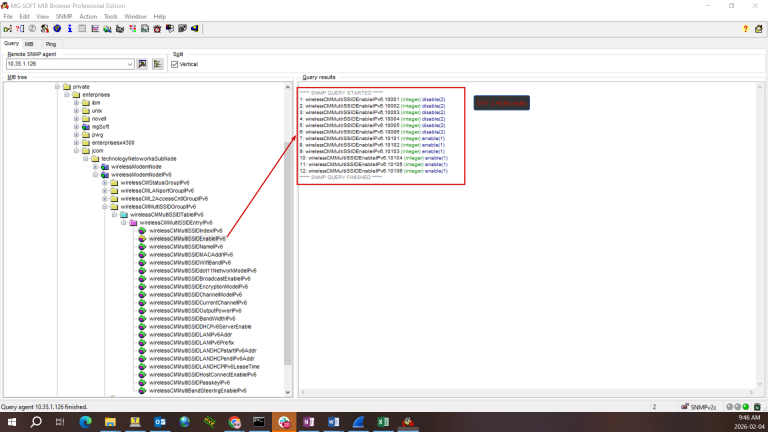Open the Windows Start menu
This screenshot has height=432, width=768.
click(12, 422)
